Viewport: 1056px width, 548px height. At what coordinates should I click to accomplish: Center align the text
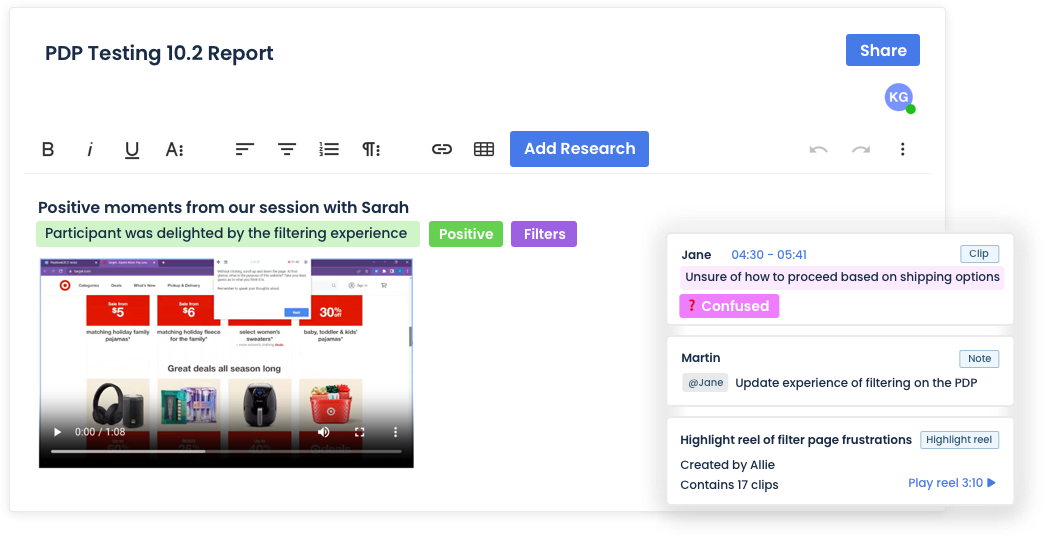(287, 149)
